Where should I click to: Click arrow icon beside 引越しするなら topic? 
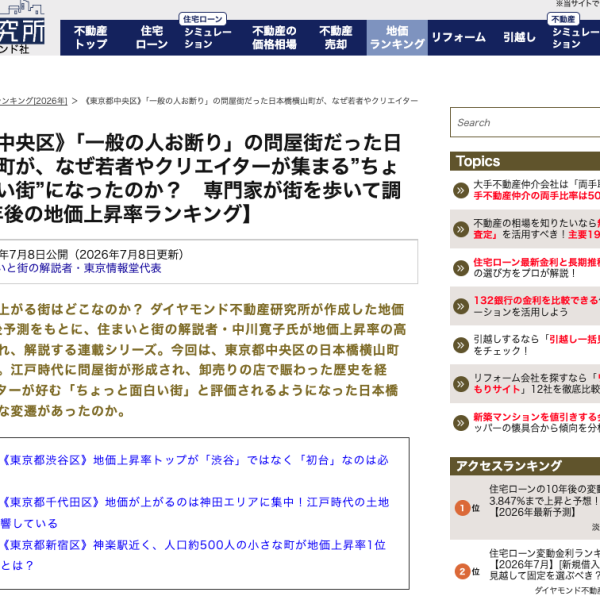tap(461, 345)
